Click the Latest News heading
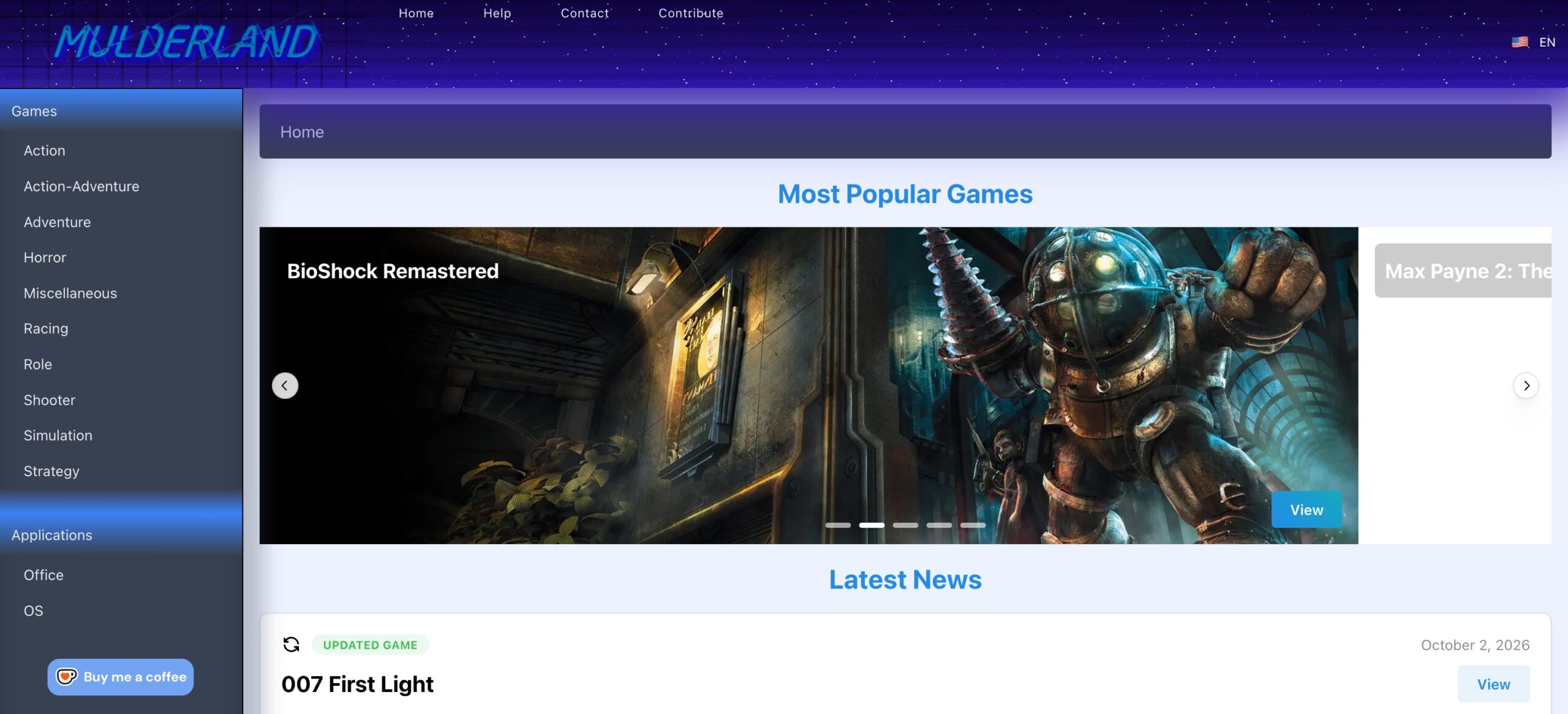This screenshot has height=714, width=1568. pyautogui.click(x=905, y=580)
